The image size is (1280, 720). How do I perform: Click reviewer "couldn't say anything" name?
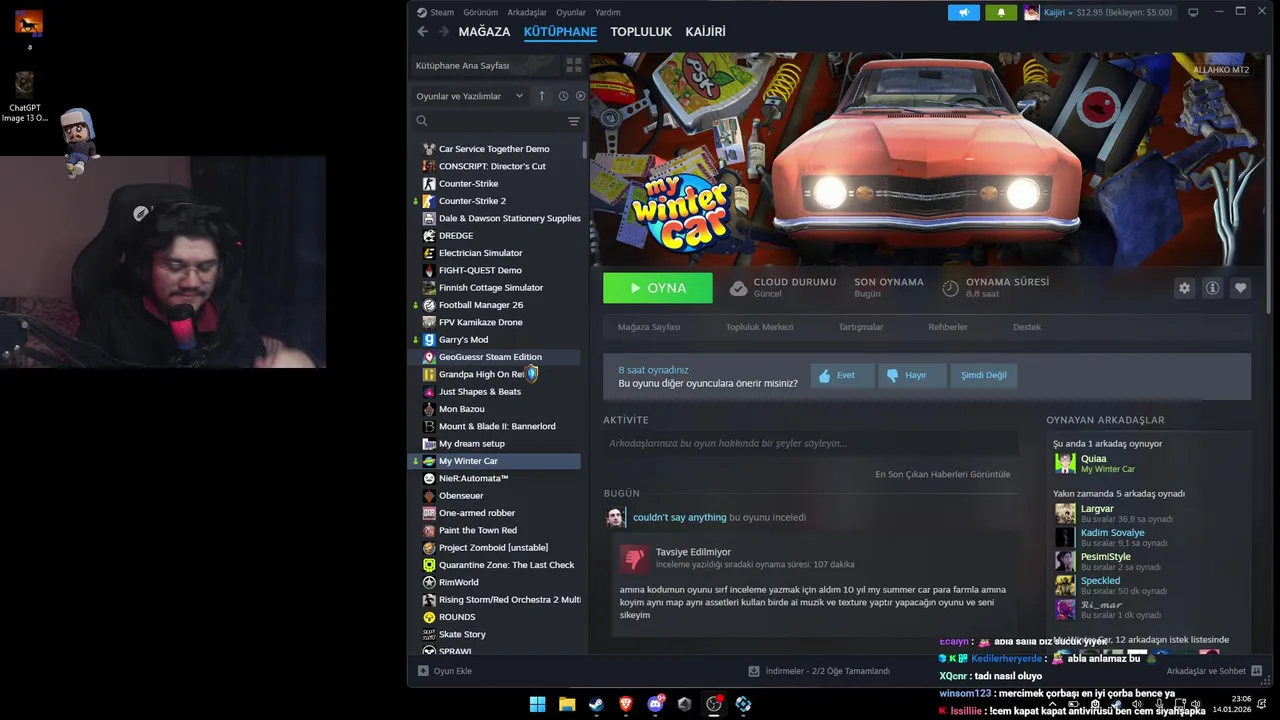point(679,517)
